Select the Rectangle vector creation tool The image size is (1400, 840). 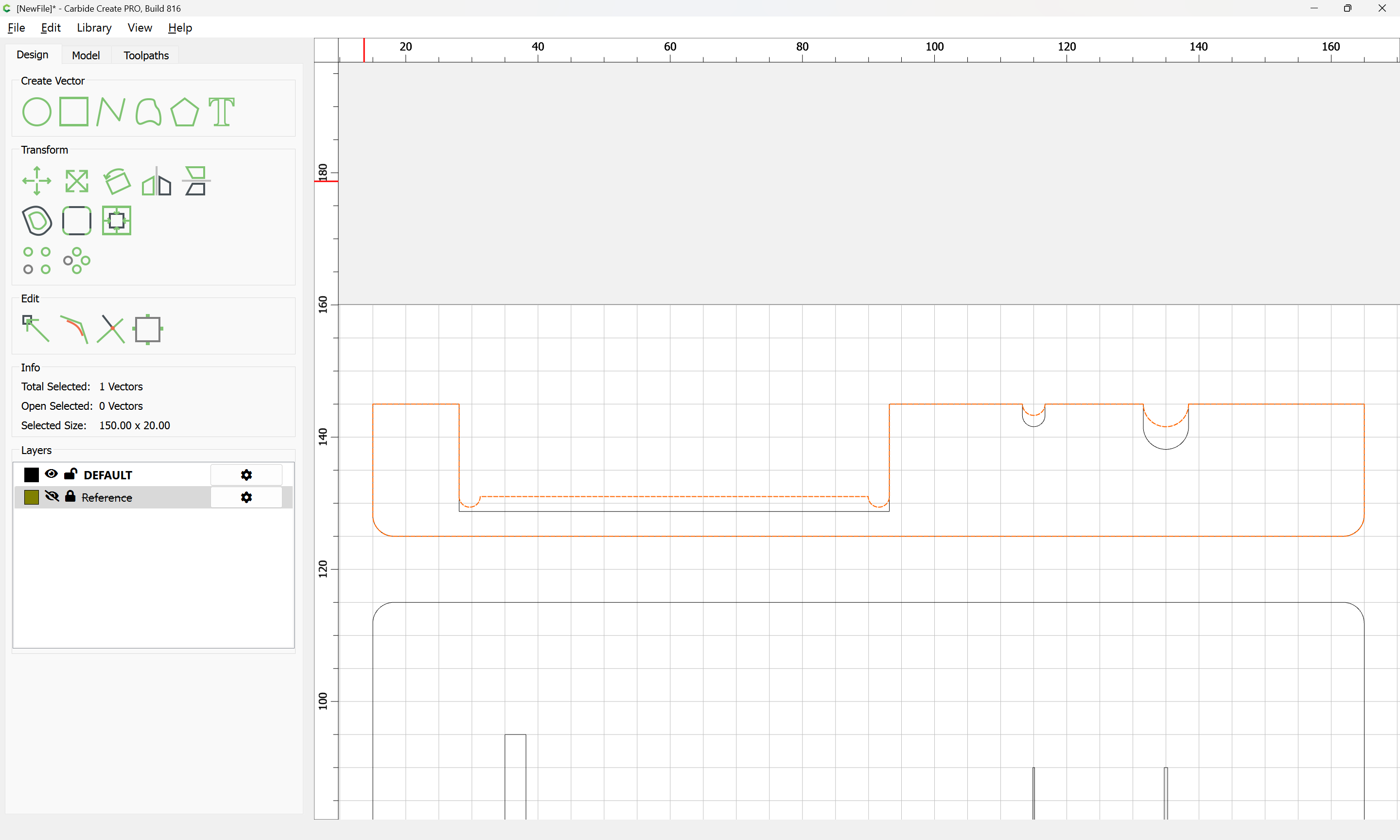pyautogui.click(x=74, y=111)
